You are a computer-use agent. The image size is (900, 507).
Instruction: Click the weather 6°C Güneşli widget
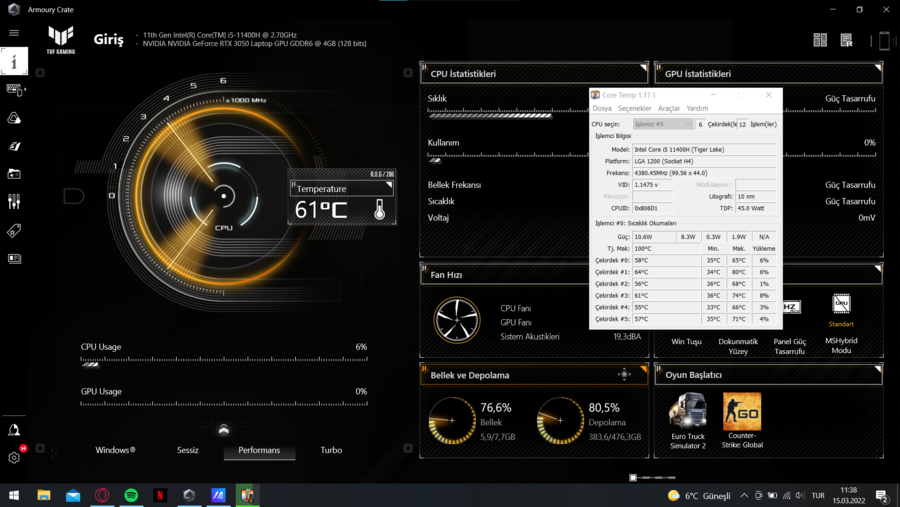699,495
